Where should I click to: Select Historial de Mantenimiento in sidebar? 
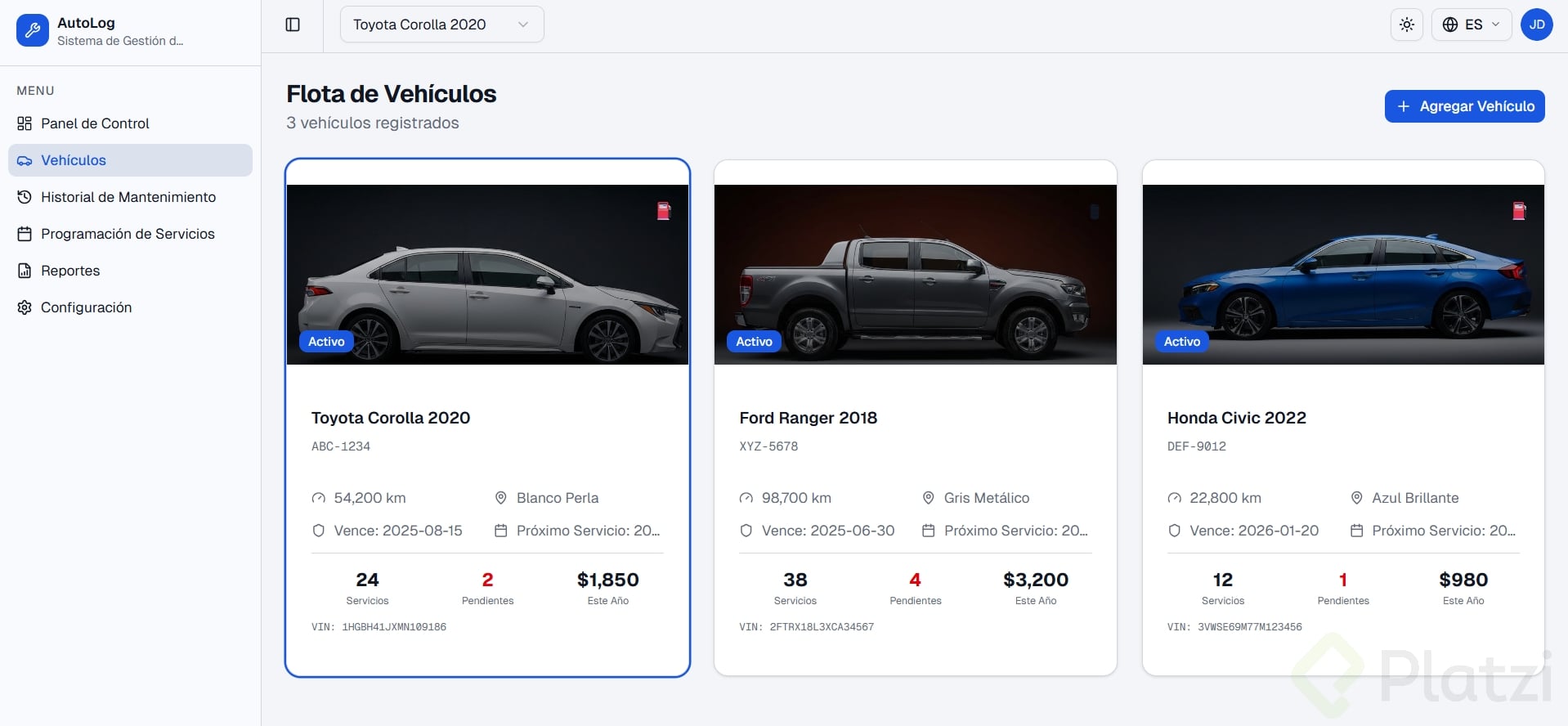(128, 197)
